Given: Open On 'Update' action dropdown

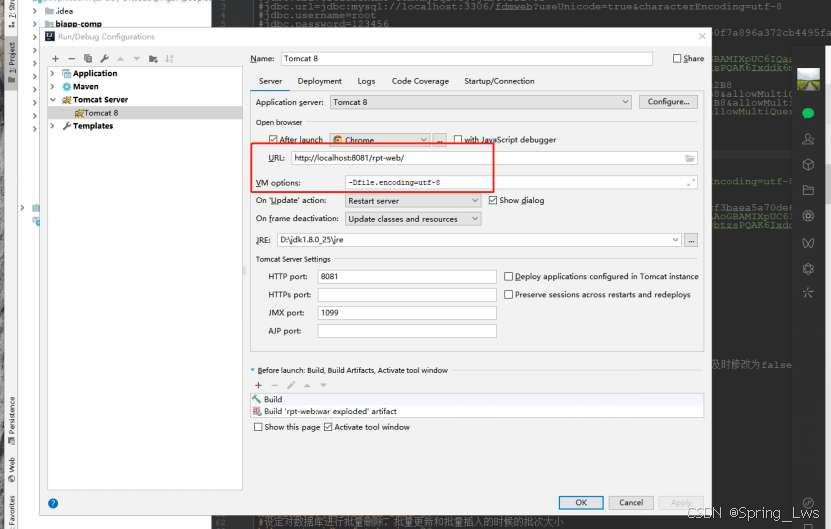Looking at the screenshot, I should pyautogui.click(x=413, y=201).
